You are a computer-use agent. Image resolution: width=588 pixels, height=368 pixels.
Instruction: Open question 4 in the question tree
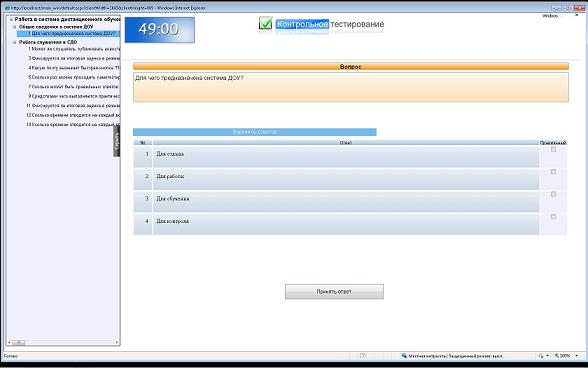tap(74, 68)
